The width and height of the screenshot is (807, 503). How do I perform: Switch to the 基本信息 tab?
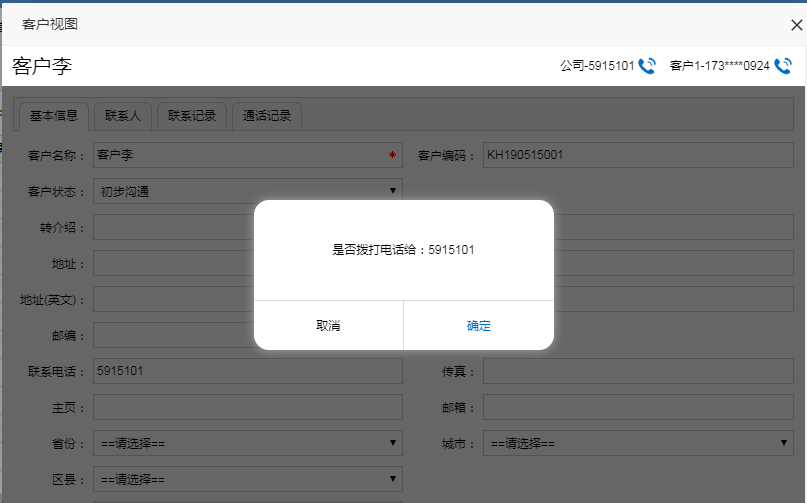(54, 116)
